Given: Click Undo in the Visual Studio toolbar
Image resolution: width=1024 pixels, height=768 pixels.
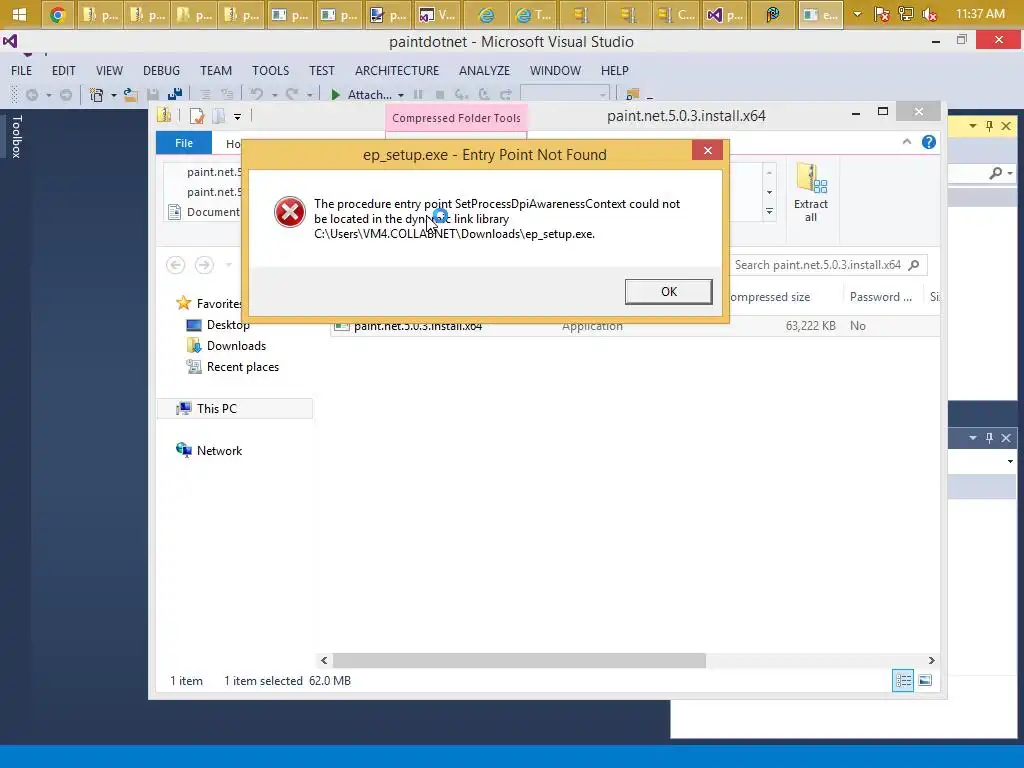Looking at the screenshot, I should (257, 95).
